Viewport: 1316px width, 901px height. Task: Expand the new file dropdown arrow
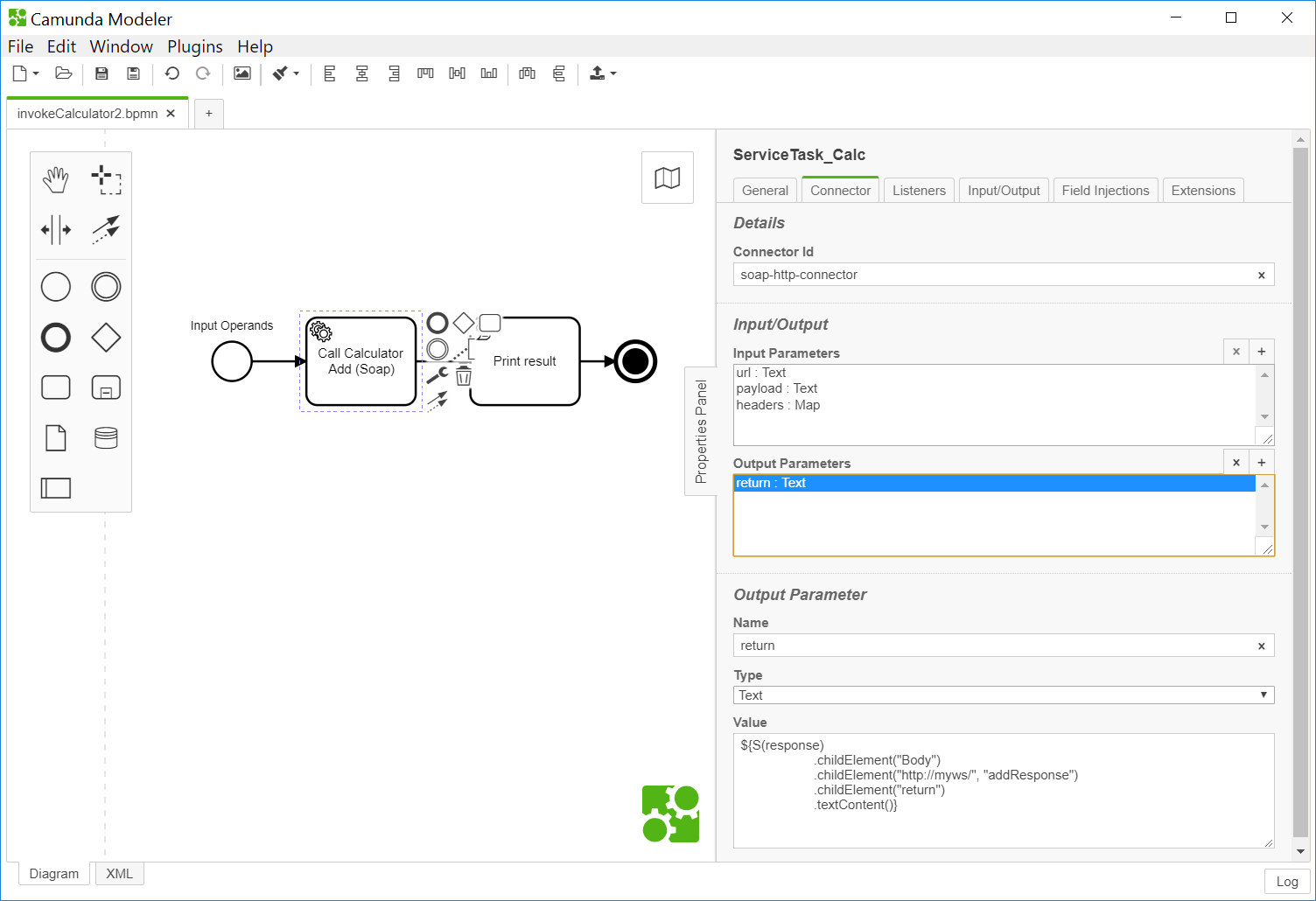tap(36, 73)
